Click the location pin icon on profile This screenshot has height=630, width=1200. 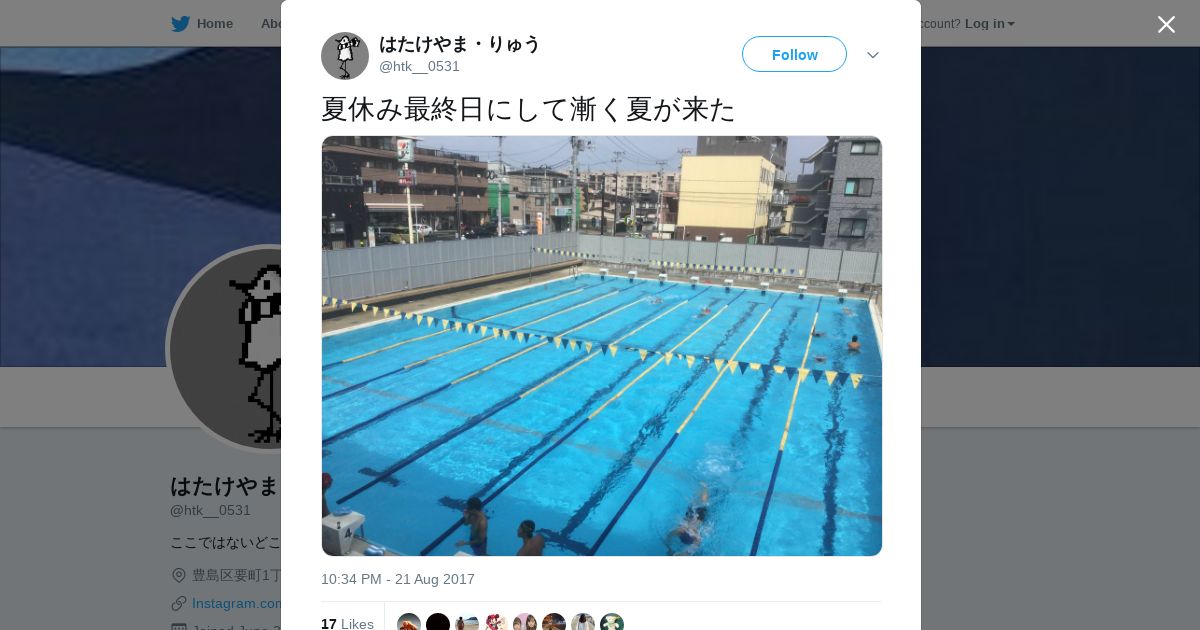[x=179, y=575]
